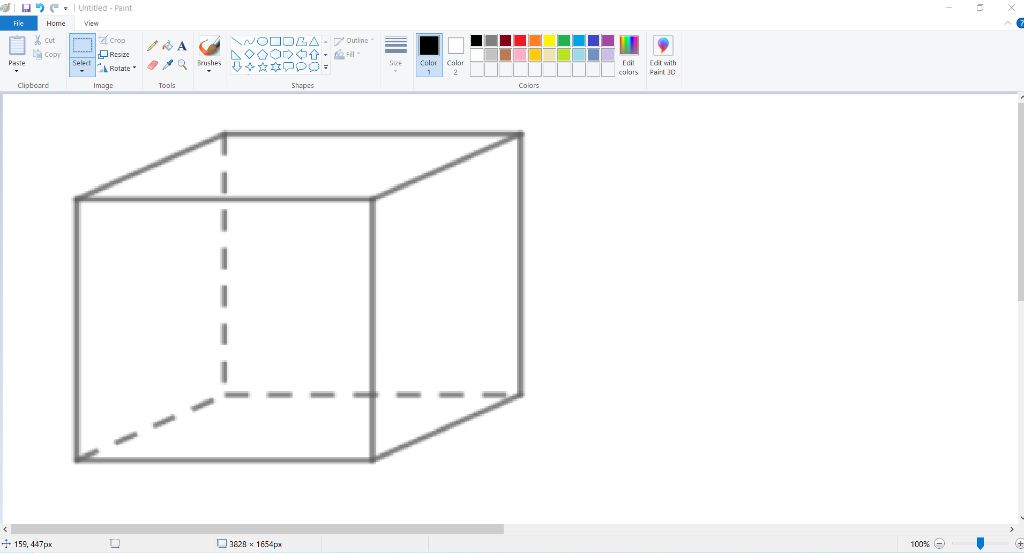Select the Color picker eyedropper tool
Image resolution: width=1024 pixels, height=553 pixels.
[167, 65]
